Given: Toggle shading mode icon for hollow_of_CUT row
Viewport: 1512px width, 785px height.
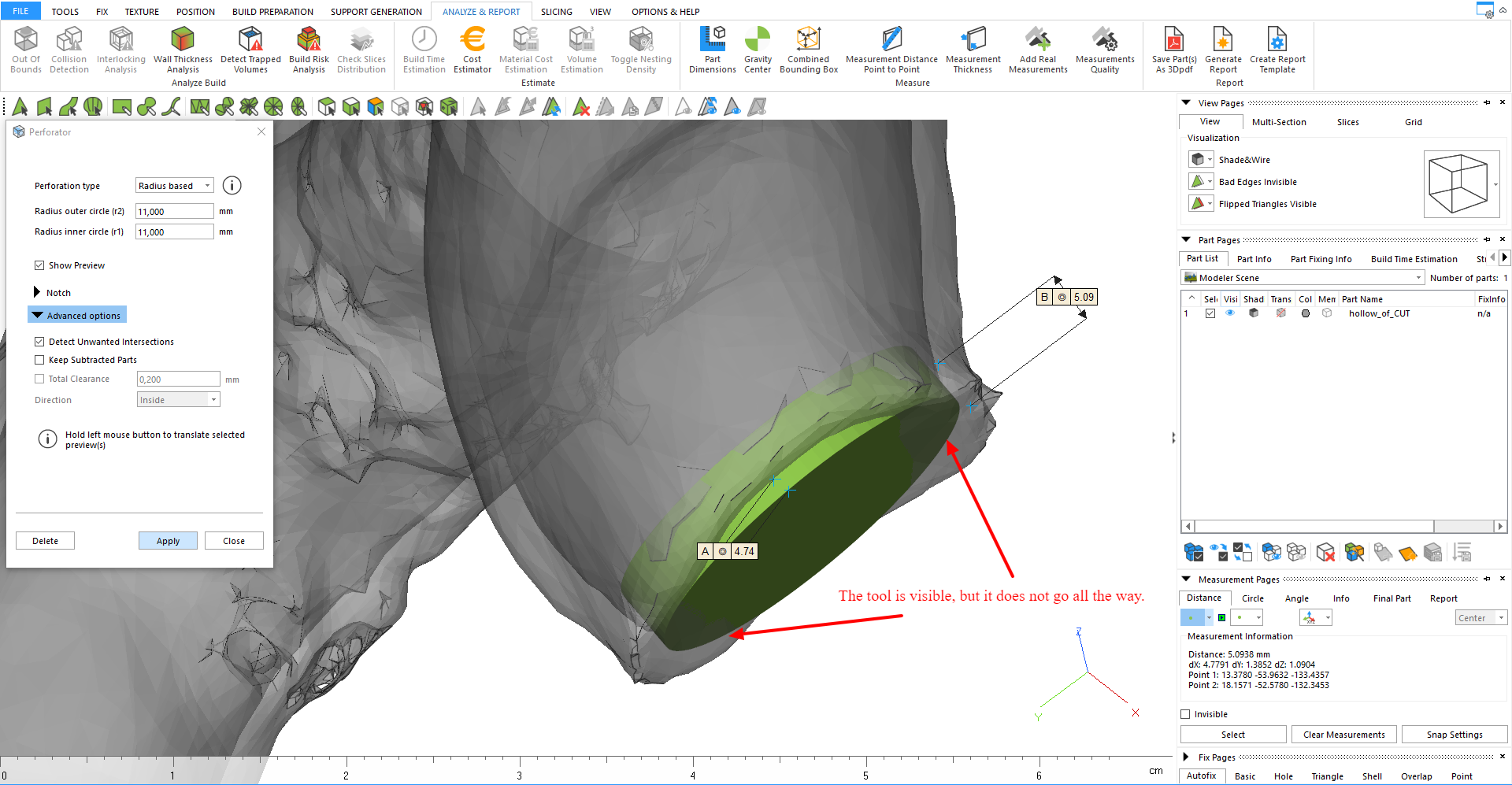Looking at the screenshot, I should tap(1254, 313).
